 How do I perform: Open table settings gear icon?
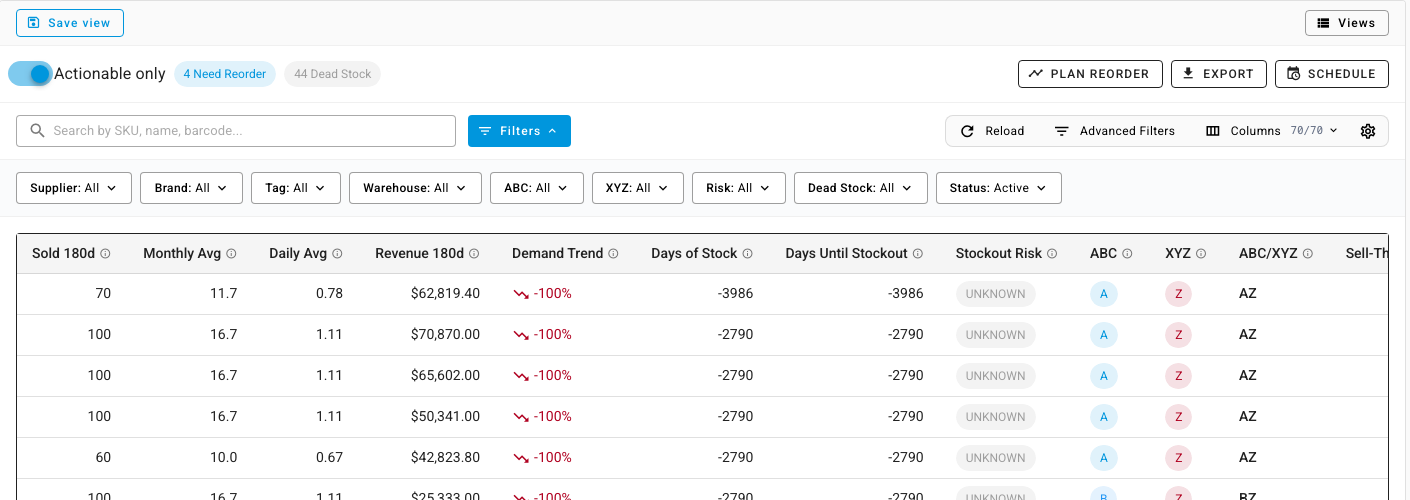pos(1368,131)
